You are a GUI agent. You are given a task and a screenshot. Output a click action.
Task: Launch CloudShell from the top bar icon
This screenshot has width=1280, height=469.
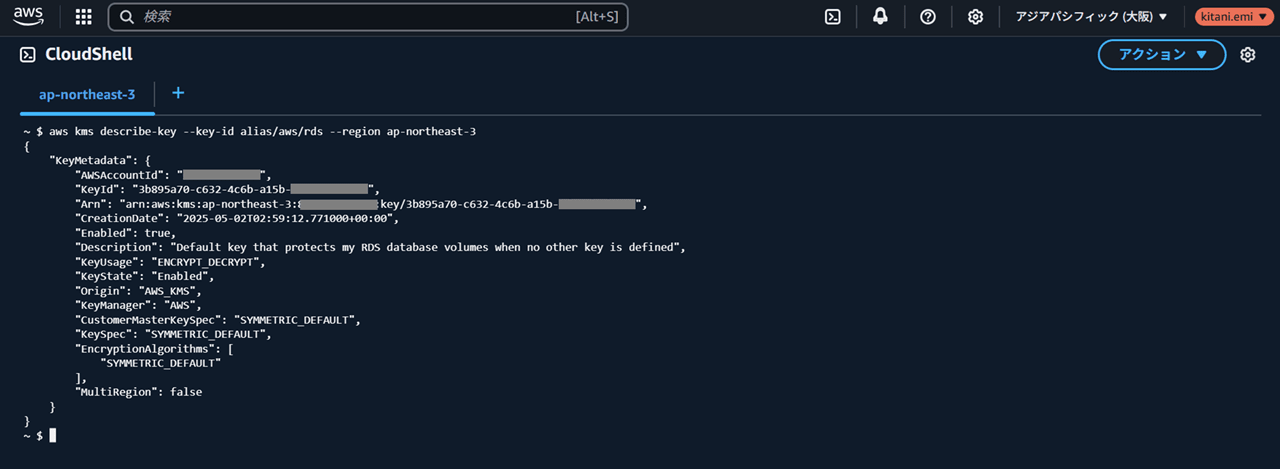coord(832,17)
